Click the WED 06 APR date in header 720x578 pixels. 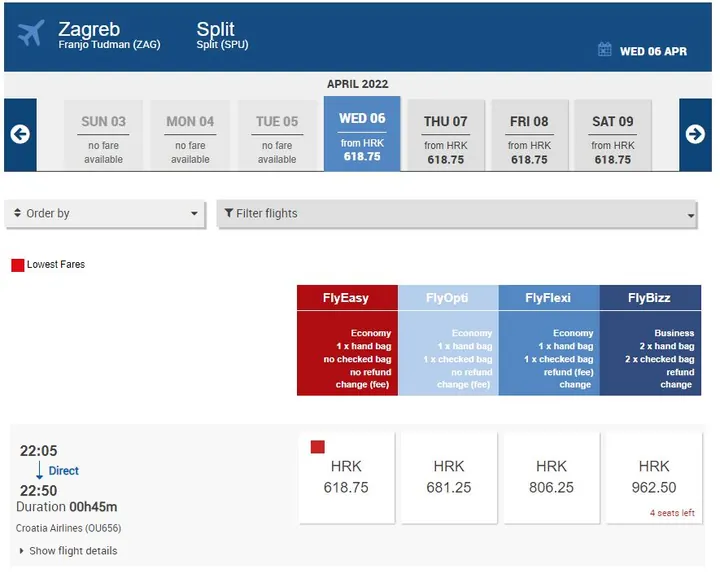pos(653,51)
